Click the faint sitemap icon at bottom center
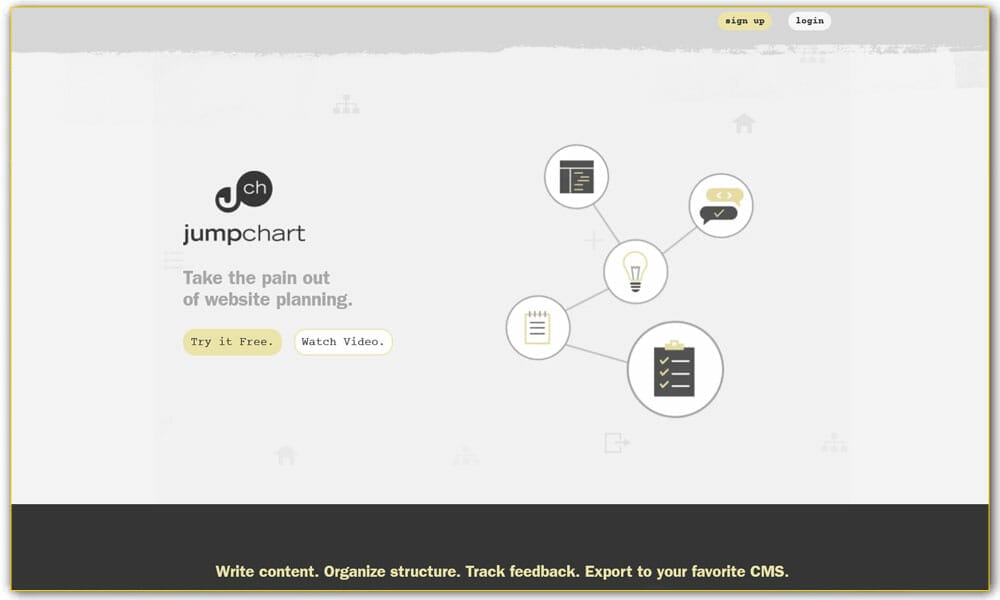Image resolution: width=1000 pixels, height=600 pixels. coord(465,456)
